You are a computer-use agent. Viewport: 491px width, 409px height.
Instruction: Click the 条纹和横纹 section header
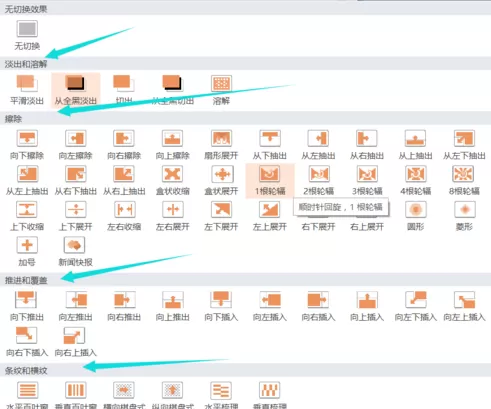click(x=245, y=370)
